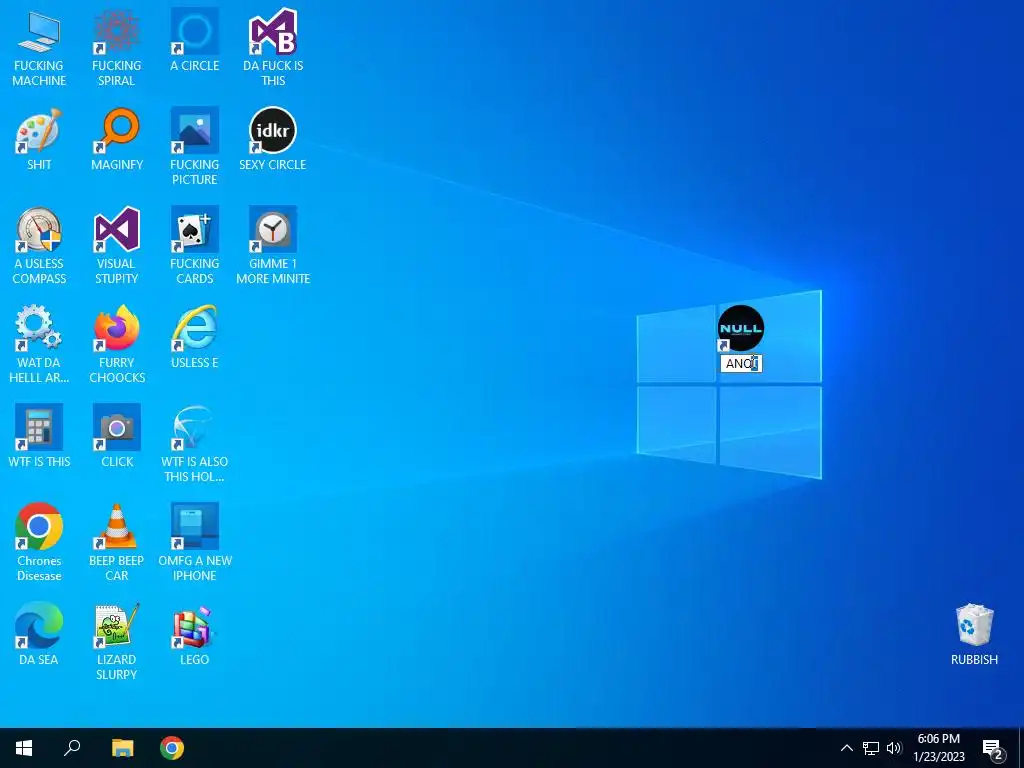Select the LIZARD SLURPY notepad icon

pos(116,626)
